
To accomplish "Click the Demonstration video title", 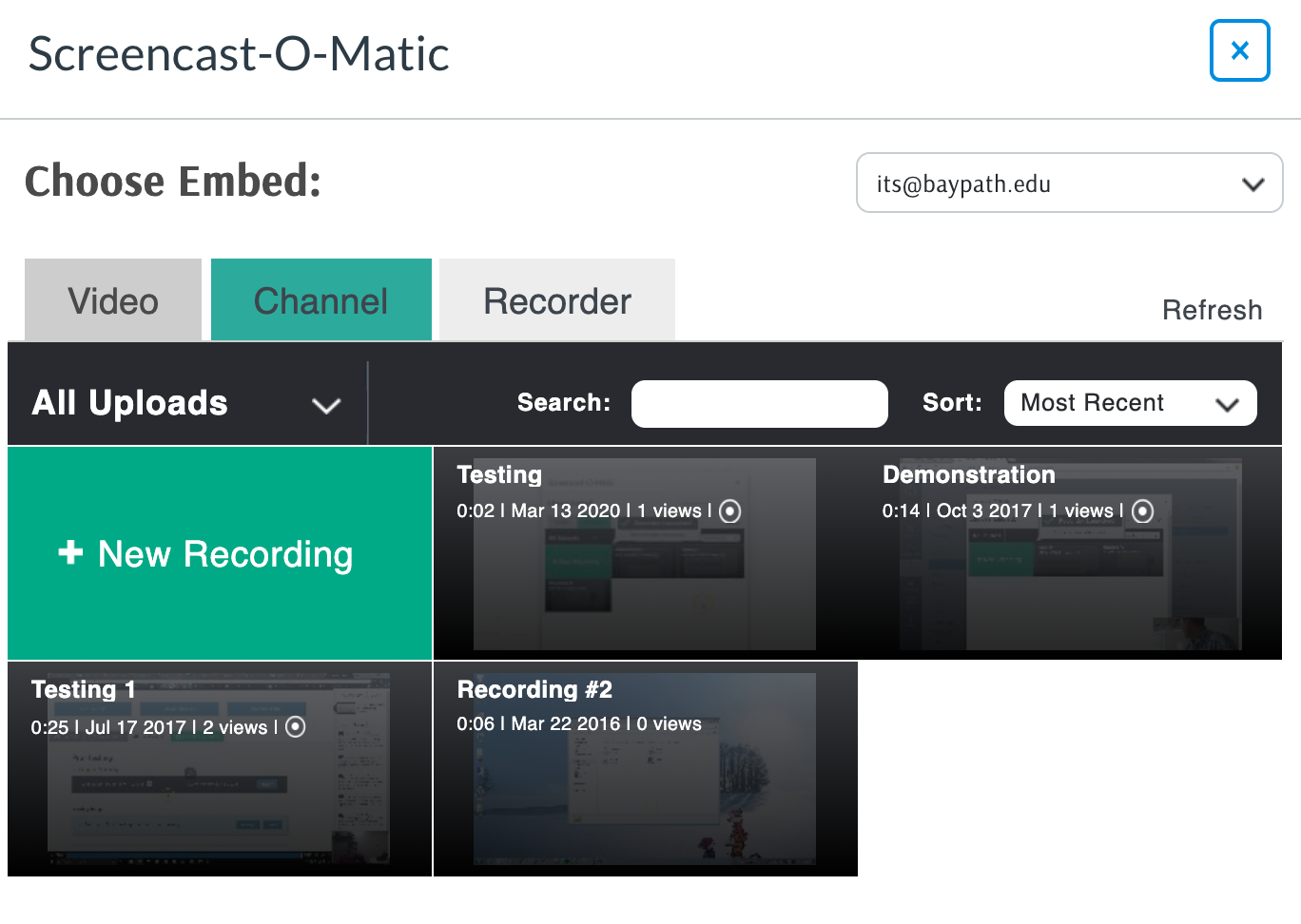I will click(968, 474).
